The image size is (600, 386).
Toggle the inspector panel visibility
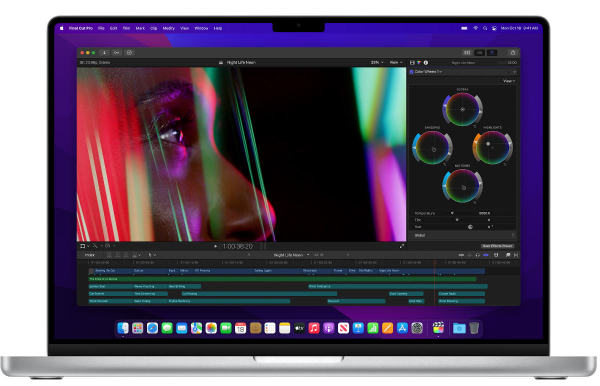pos(492,52)
